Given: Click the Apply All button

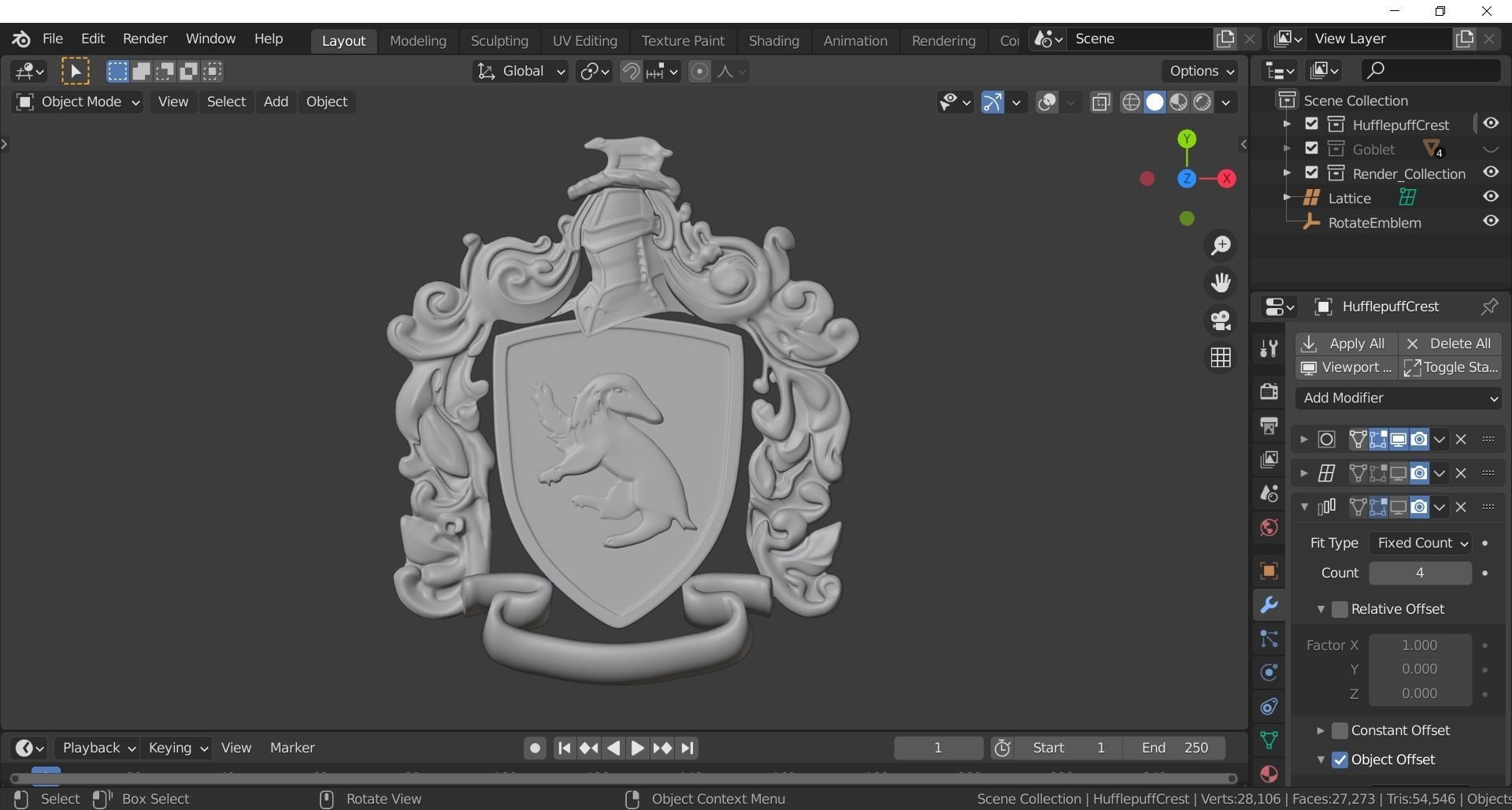Looking at the screenshot, I should pos(1346,344).
